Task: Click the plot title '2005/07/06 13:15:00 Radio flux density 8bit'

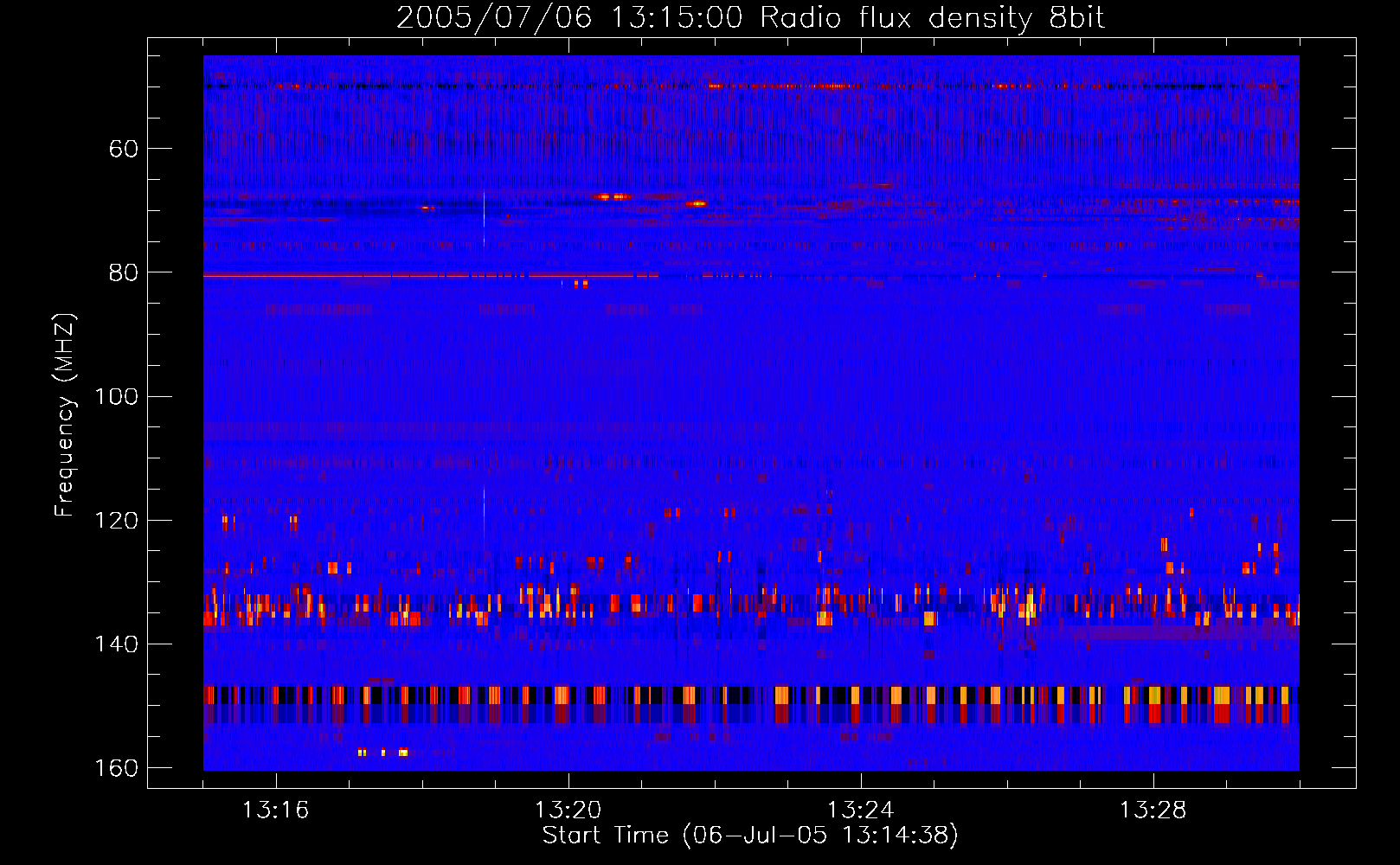Action: click(750, 17)
